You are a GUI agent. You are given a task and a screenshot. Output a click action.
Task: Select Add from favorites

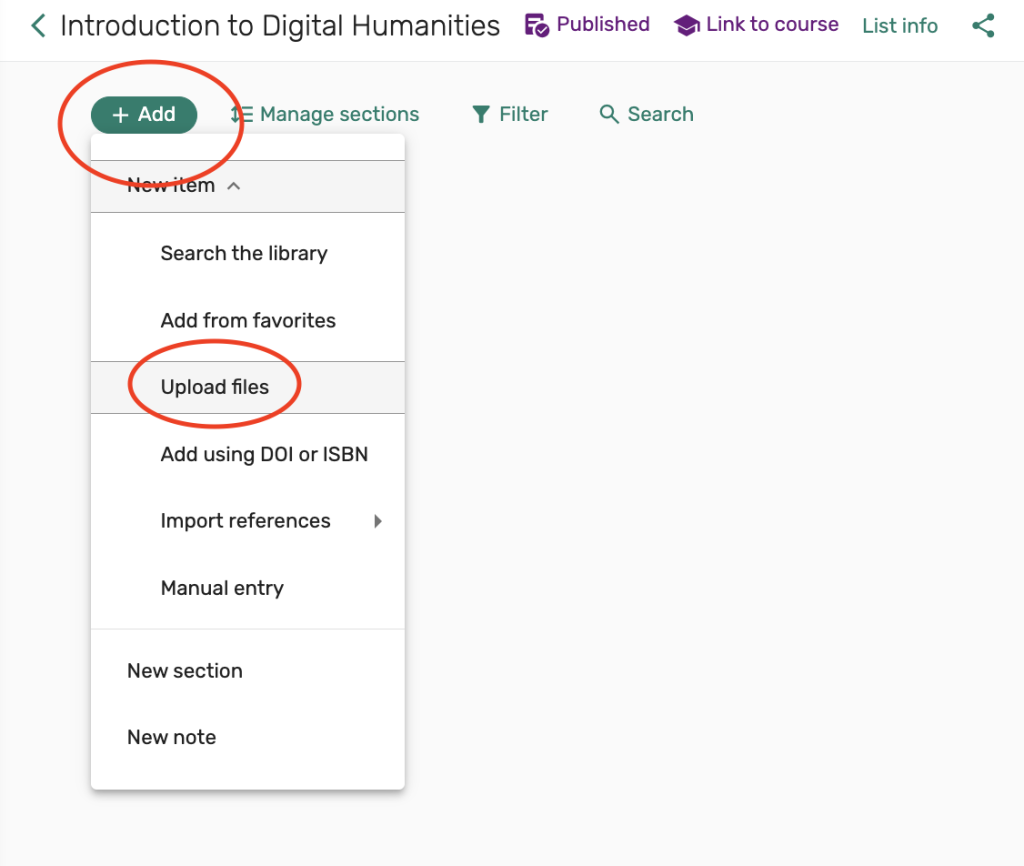(x=248, y=321)
